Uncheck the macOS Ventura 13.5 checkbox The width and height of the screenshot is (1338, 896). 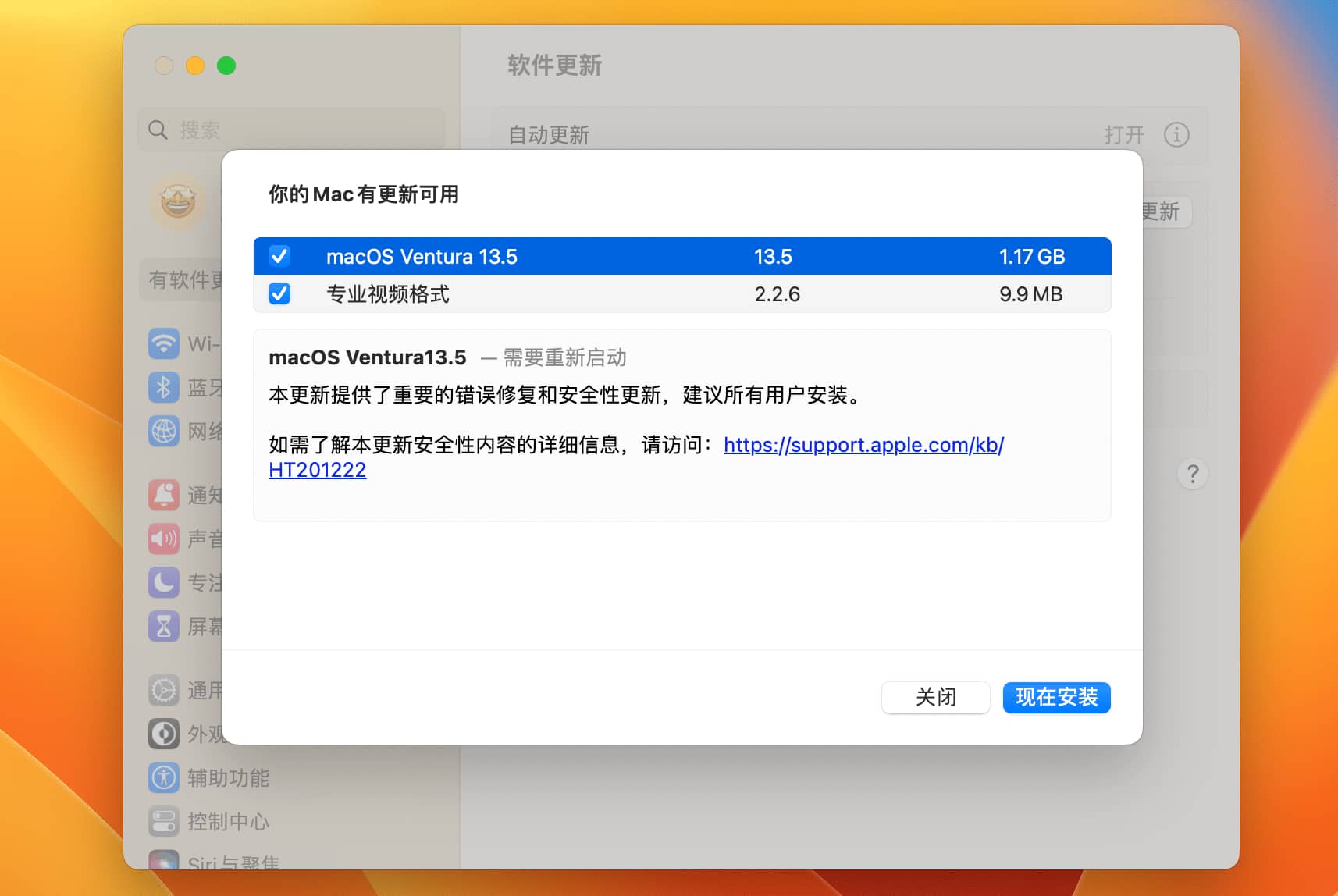click(279, 256)
